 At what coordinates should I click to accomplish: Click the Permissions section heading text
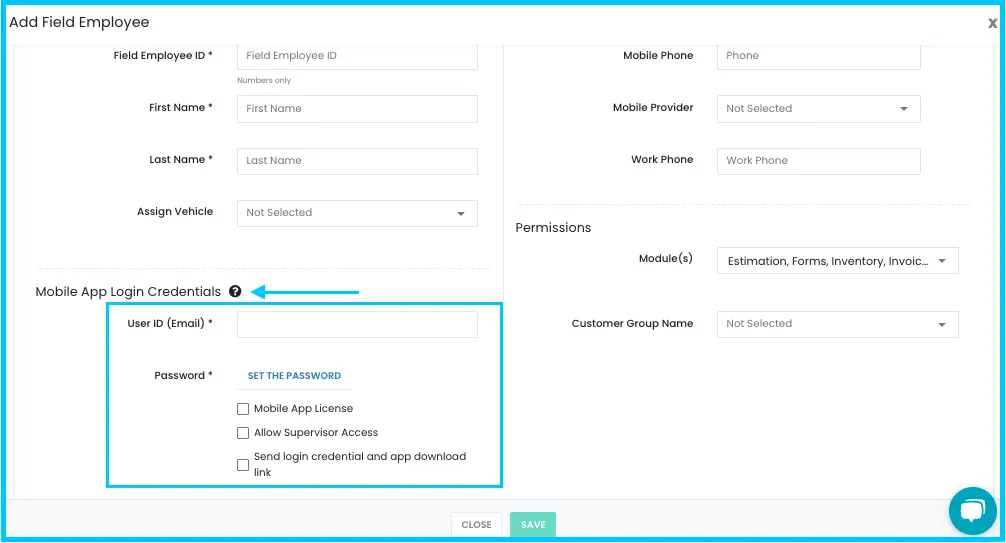pyautogui.click(x=553, y=228)
